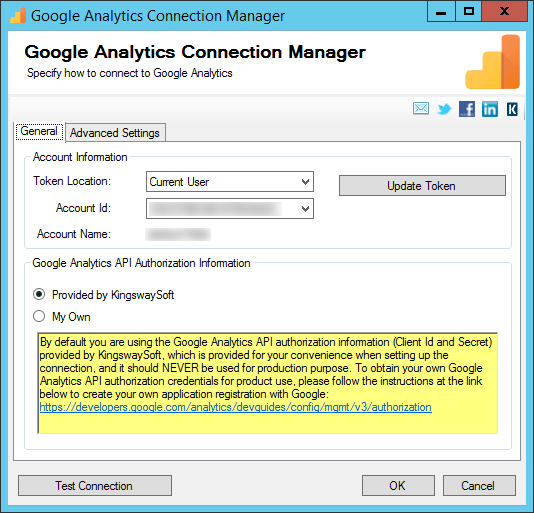Open the developers.google.com authorization link
This screenshot has width=534, height=513.
coord(236,407)
